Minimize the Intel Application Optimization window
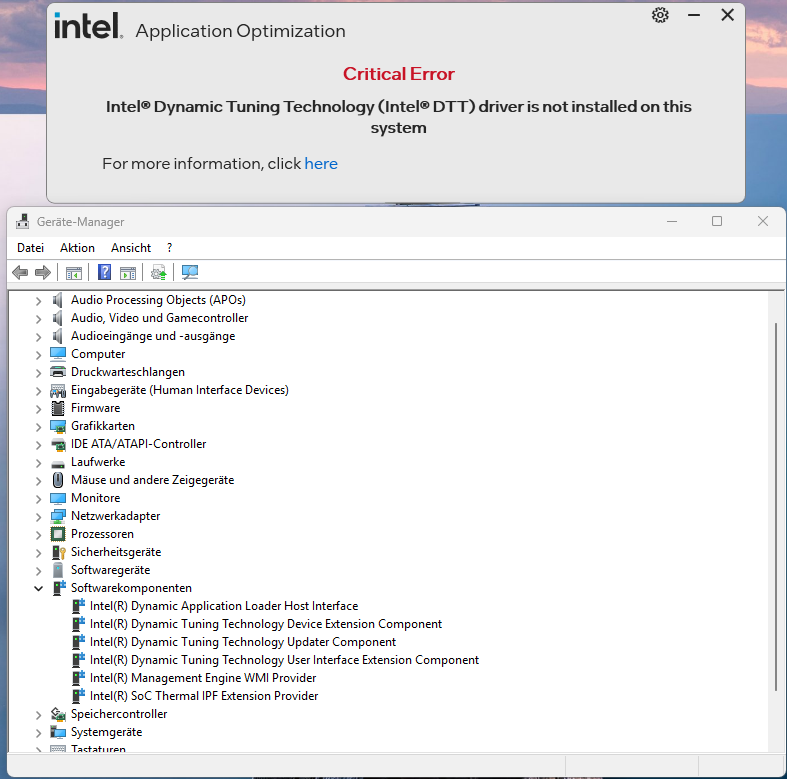 point(694,16)
